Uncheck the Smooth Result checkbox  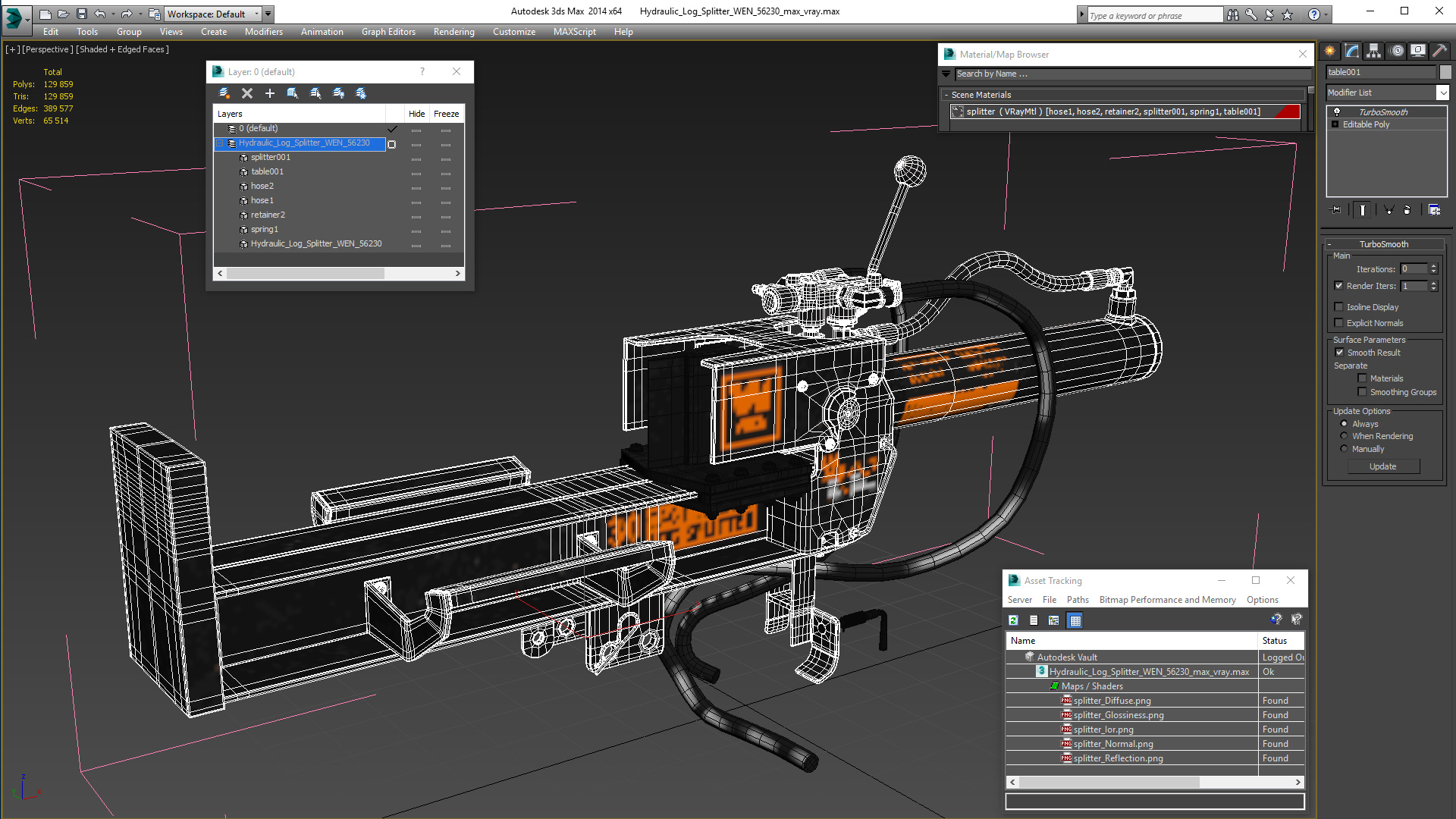pos(1339,353)
